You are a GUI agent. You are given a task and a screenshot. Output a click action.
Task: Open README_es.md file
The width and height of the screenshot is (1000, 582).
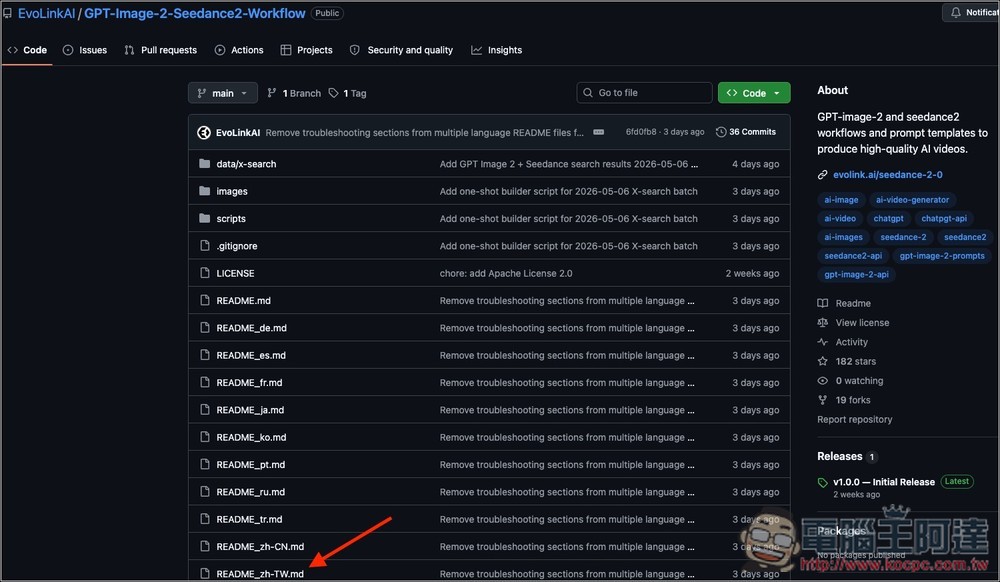(251, 356)
